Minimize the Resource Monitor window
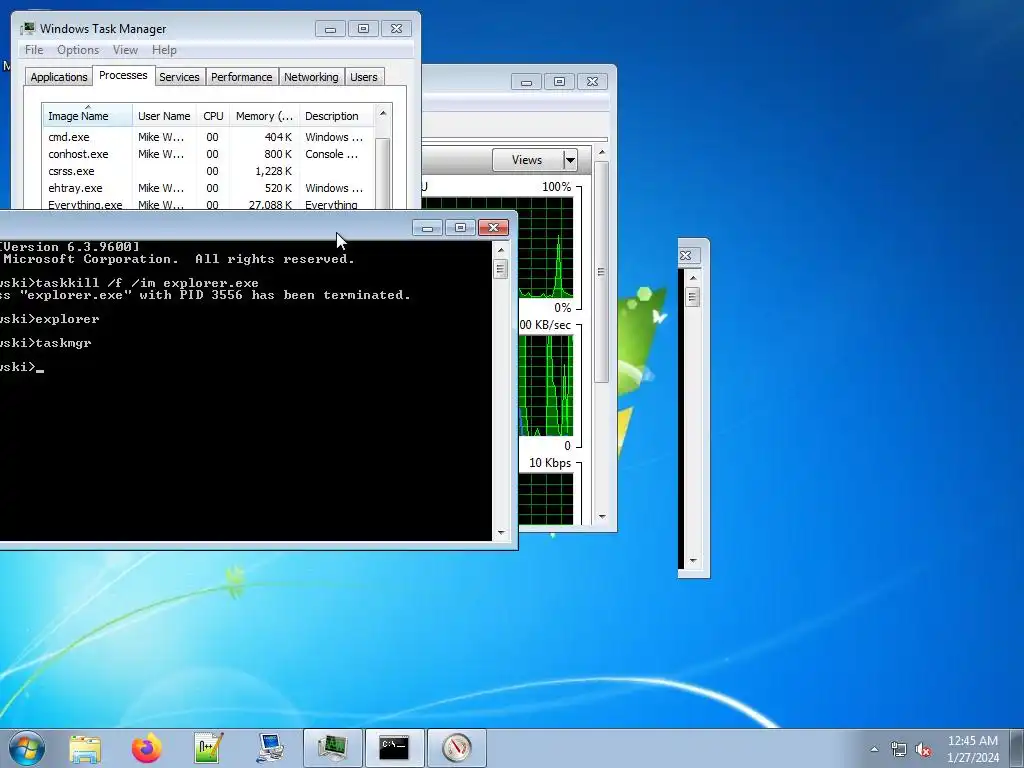 point(526,82)
